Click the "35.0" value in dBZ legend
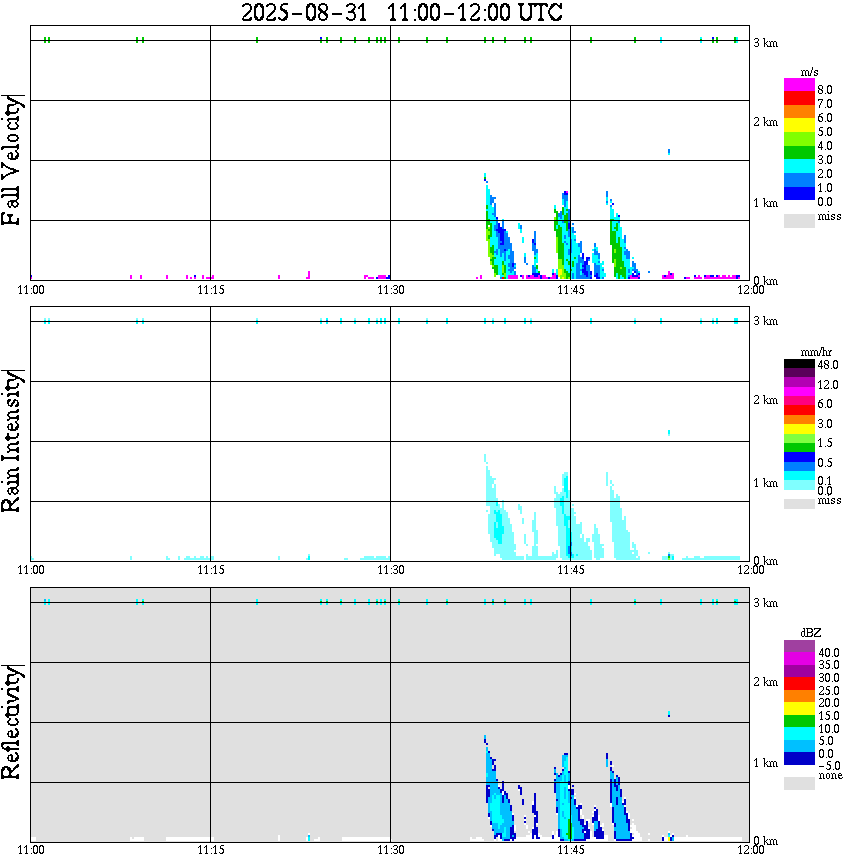Image resolution: width=850 pixels, height=868 pixels. (x=829, y=665)
